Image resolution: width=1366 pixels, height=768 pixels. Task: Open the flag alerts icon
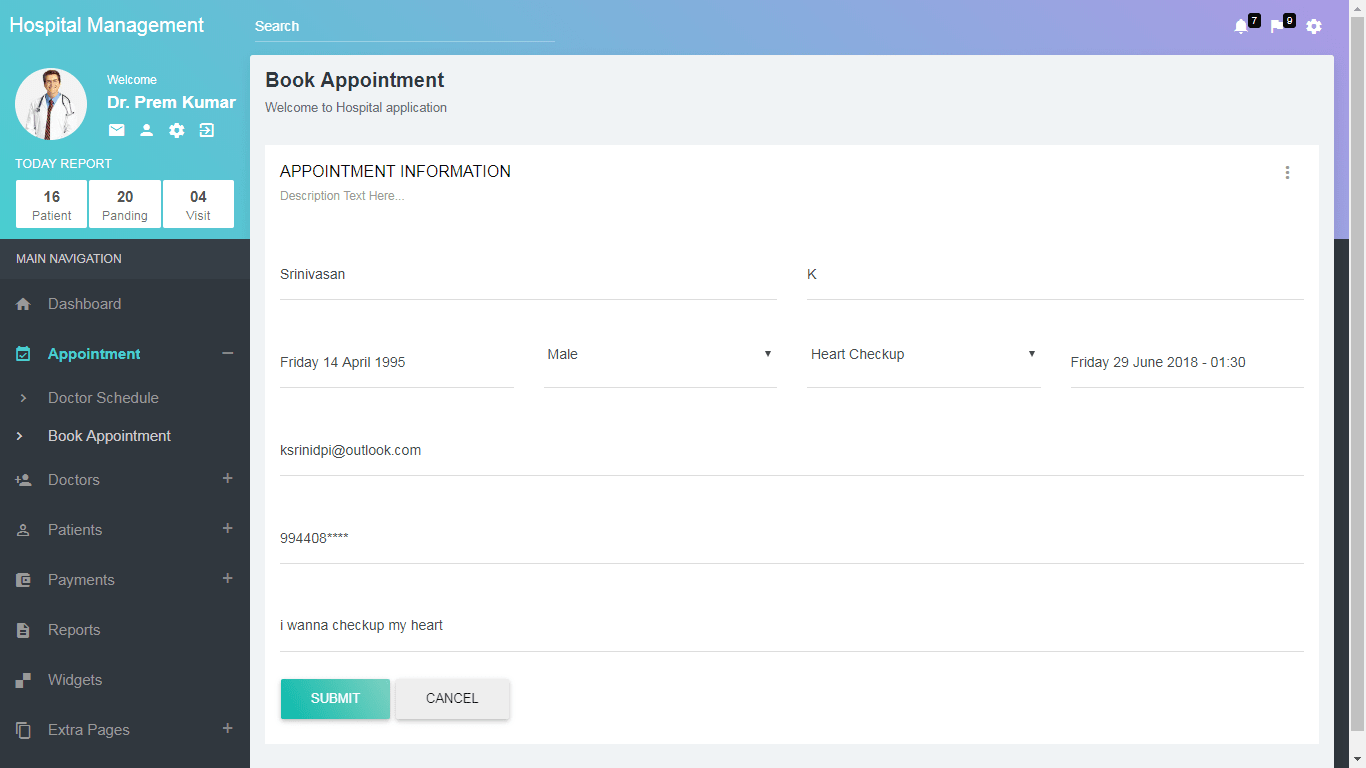pyautogui.click(x=1277, y=27)
